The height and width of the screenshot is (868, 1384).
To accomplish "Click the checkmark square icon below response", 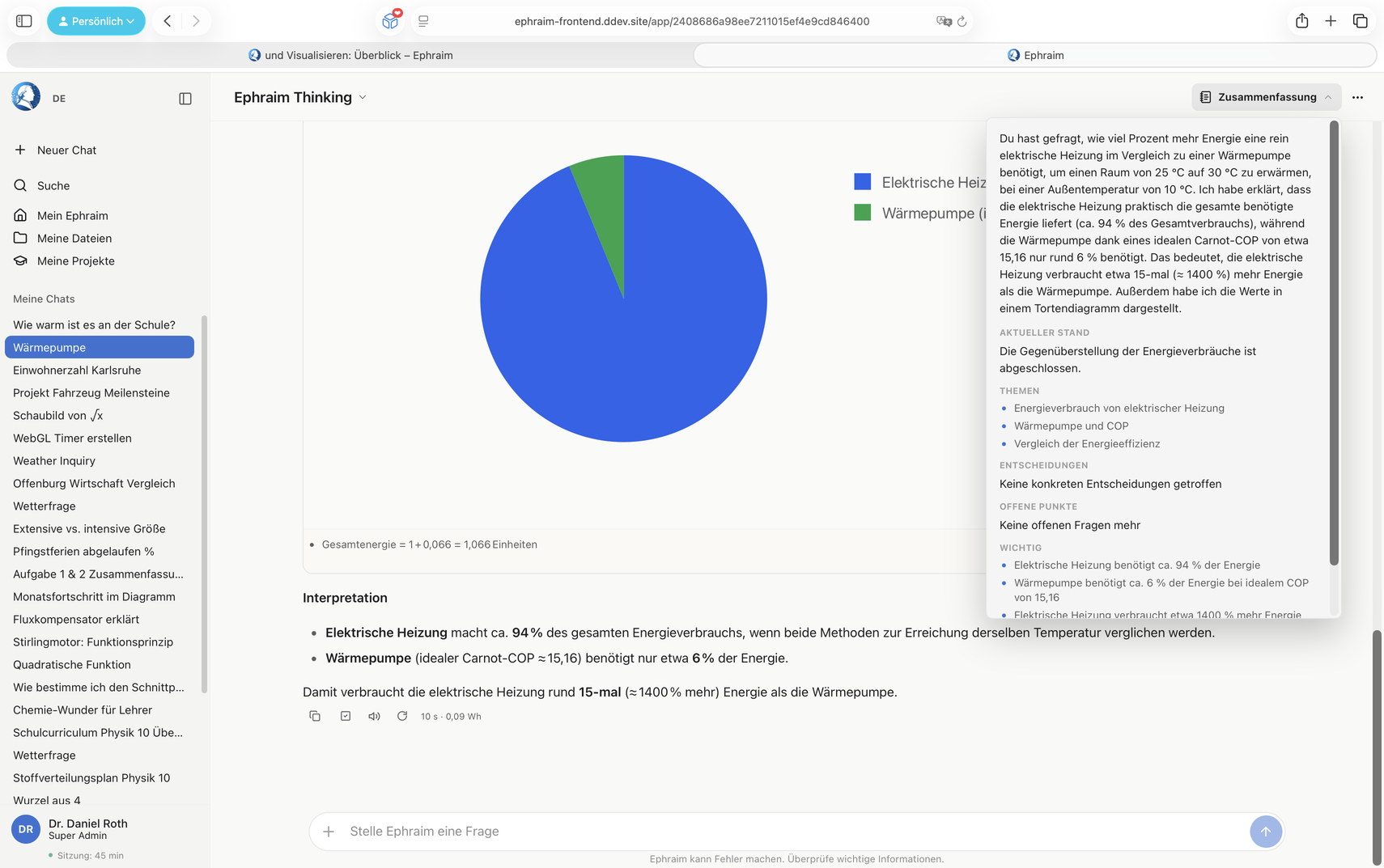I will click(x=346, y=716).
